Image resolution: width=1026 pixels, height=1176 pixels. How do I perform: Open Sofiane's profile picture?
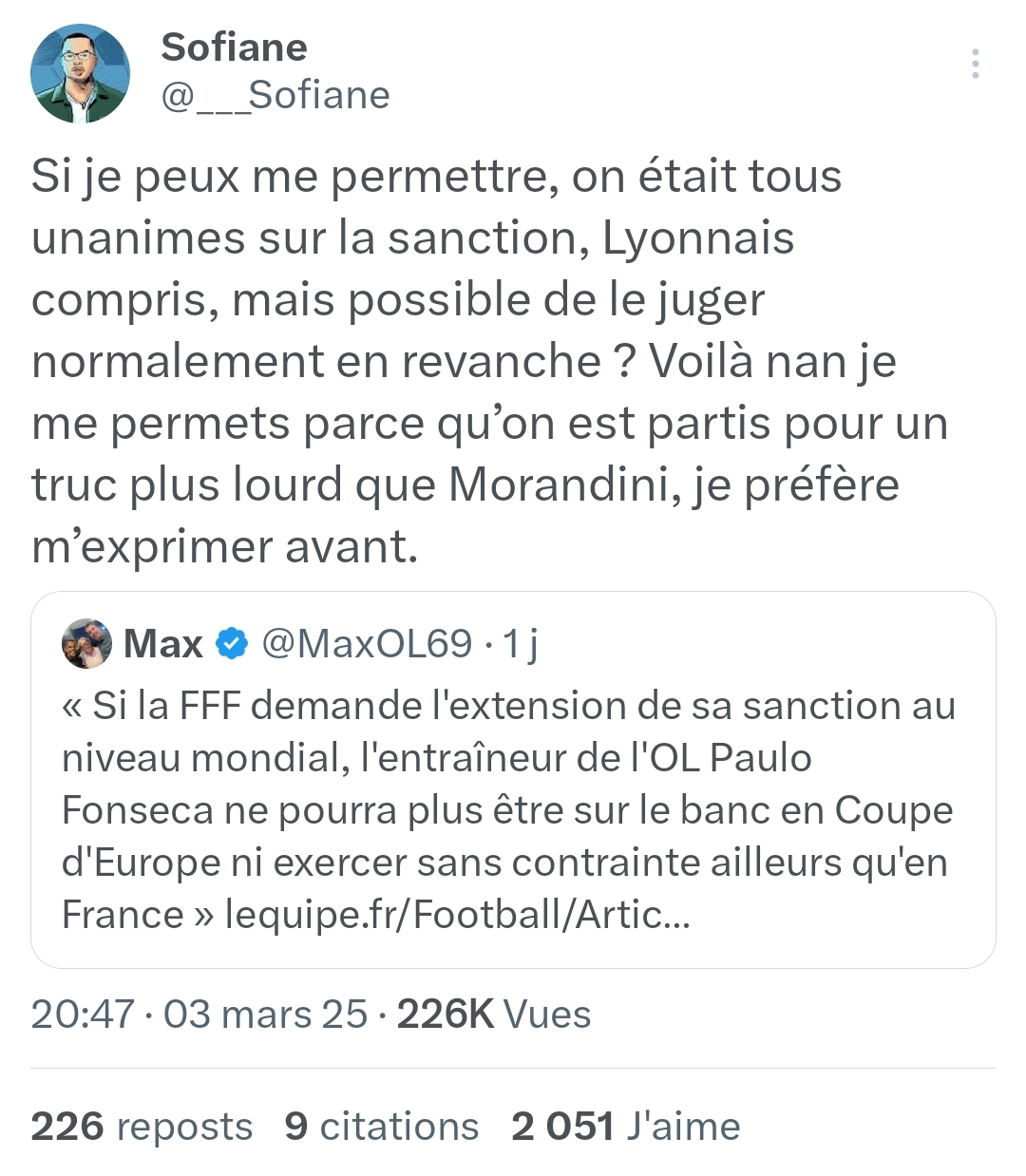[81, 73]
